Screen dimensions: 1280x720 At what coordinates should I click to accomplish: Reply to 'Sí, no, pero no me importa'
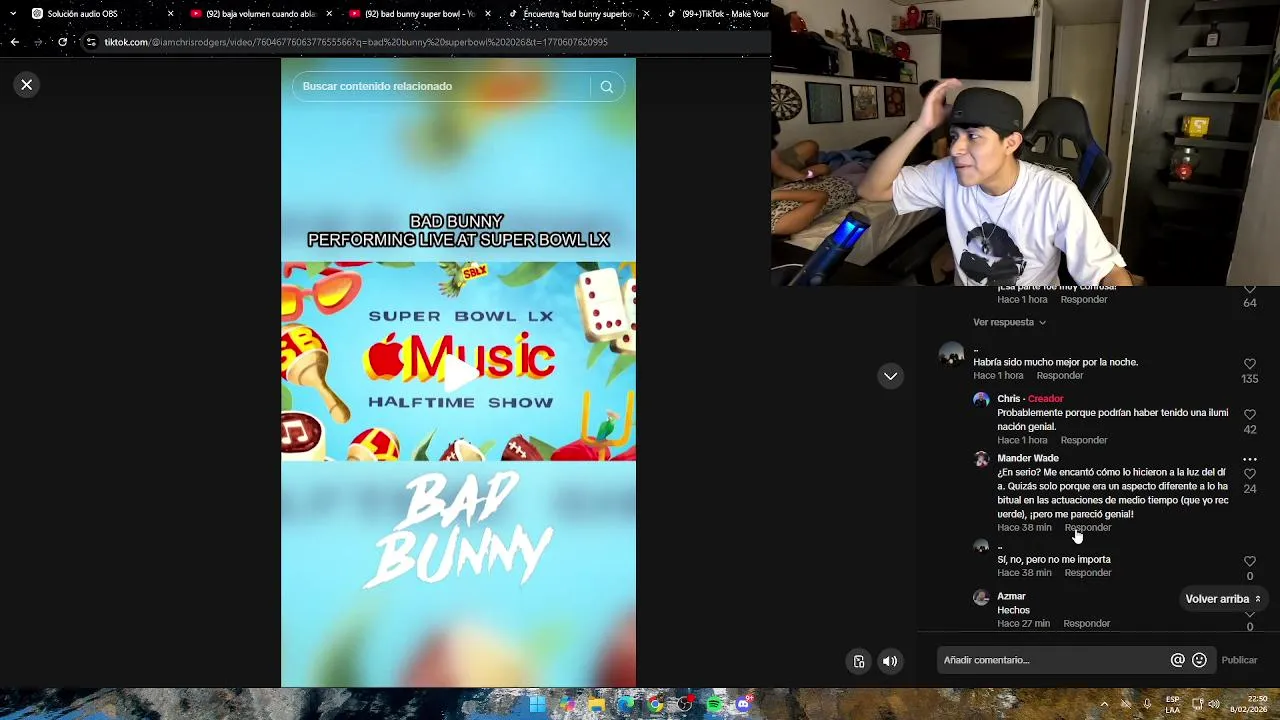tap(1088, 573)
